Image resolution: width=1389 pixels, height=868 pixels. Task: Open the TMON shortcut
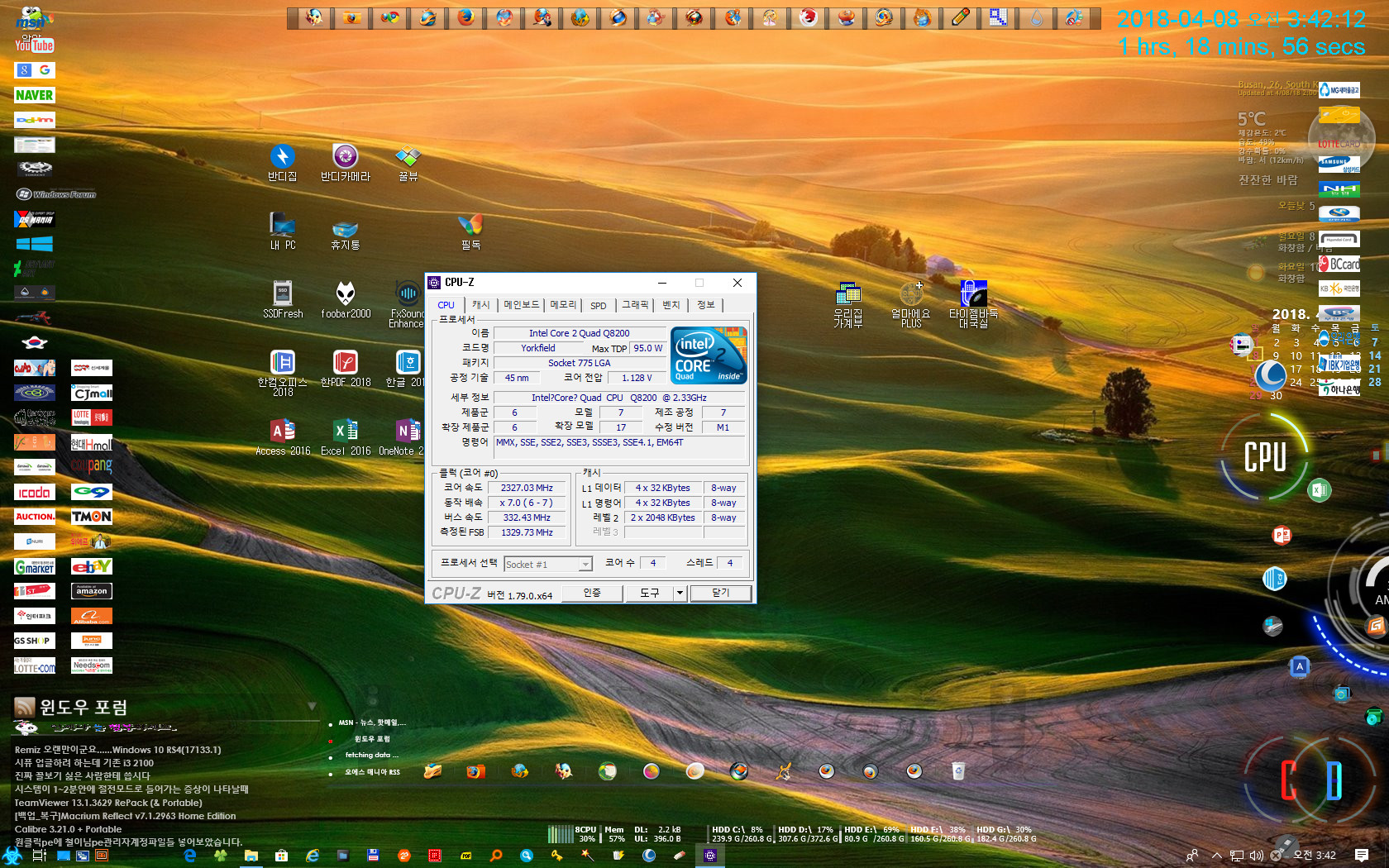pos(92,517)
